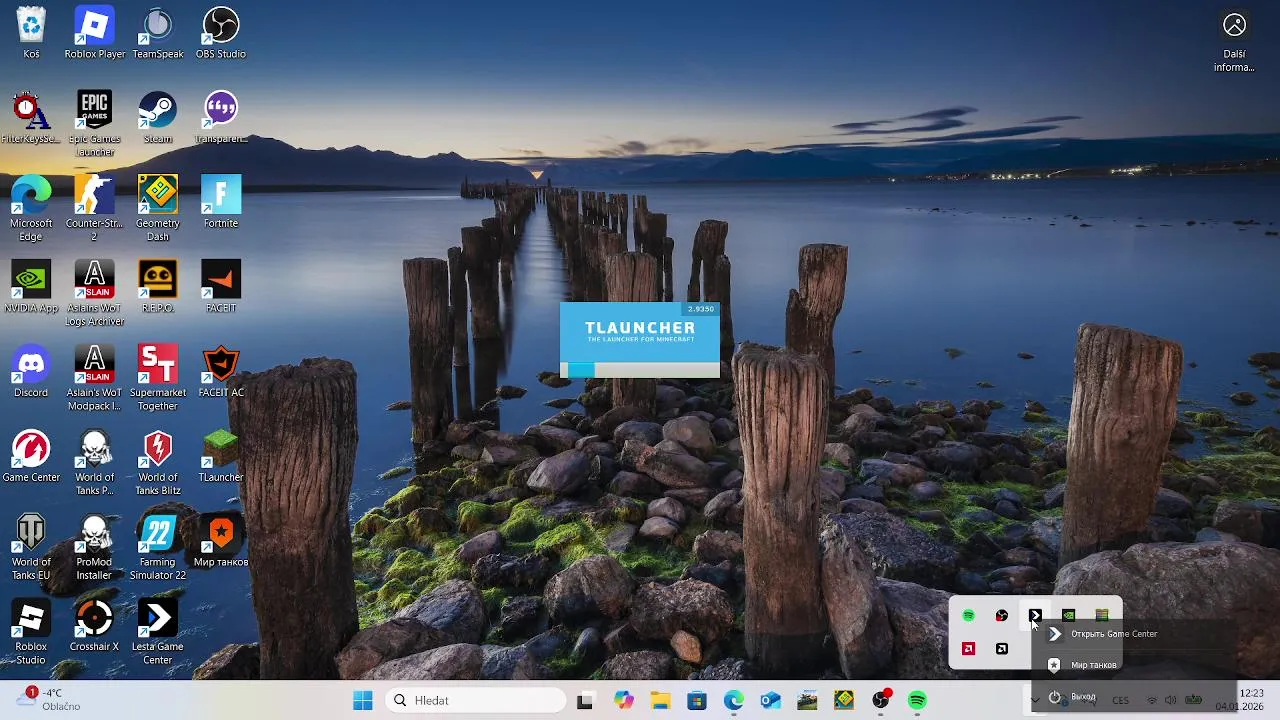Select the Epic Games Launcher shortcut
1280x720 pixels.
click(94, 124)
